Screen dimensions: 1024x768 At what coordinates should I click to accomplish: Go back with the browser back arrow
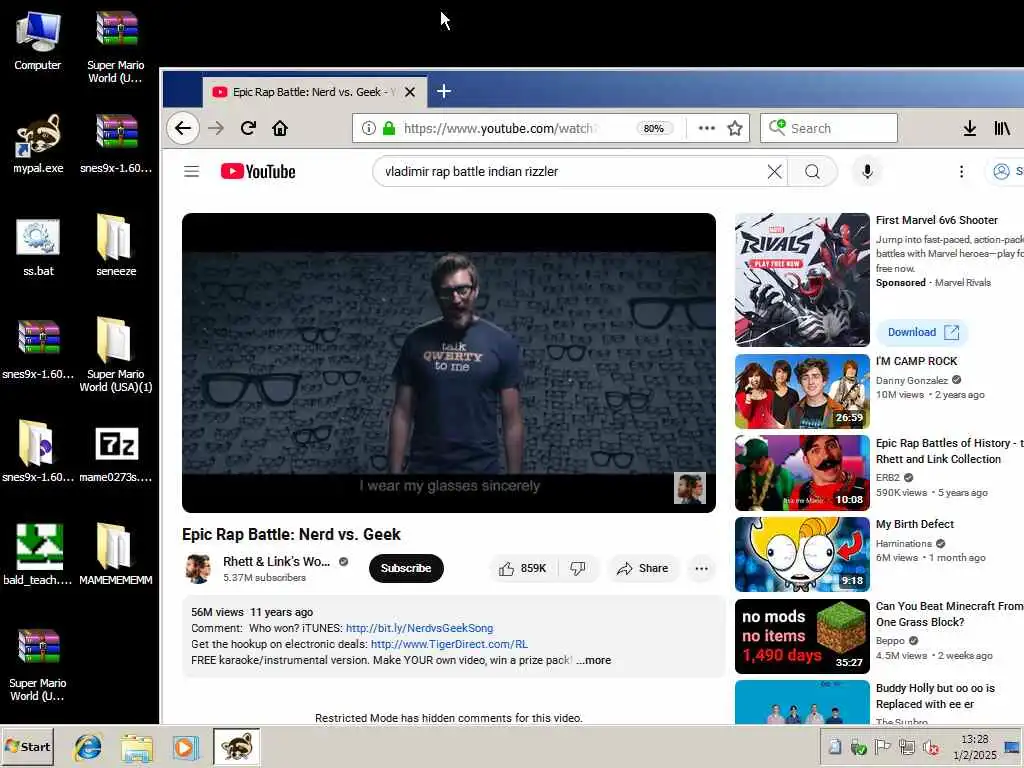tap(183, 128)
